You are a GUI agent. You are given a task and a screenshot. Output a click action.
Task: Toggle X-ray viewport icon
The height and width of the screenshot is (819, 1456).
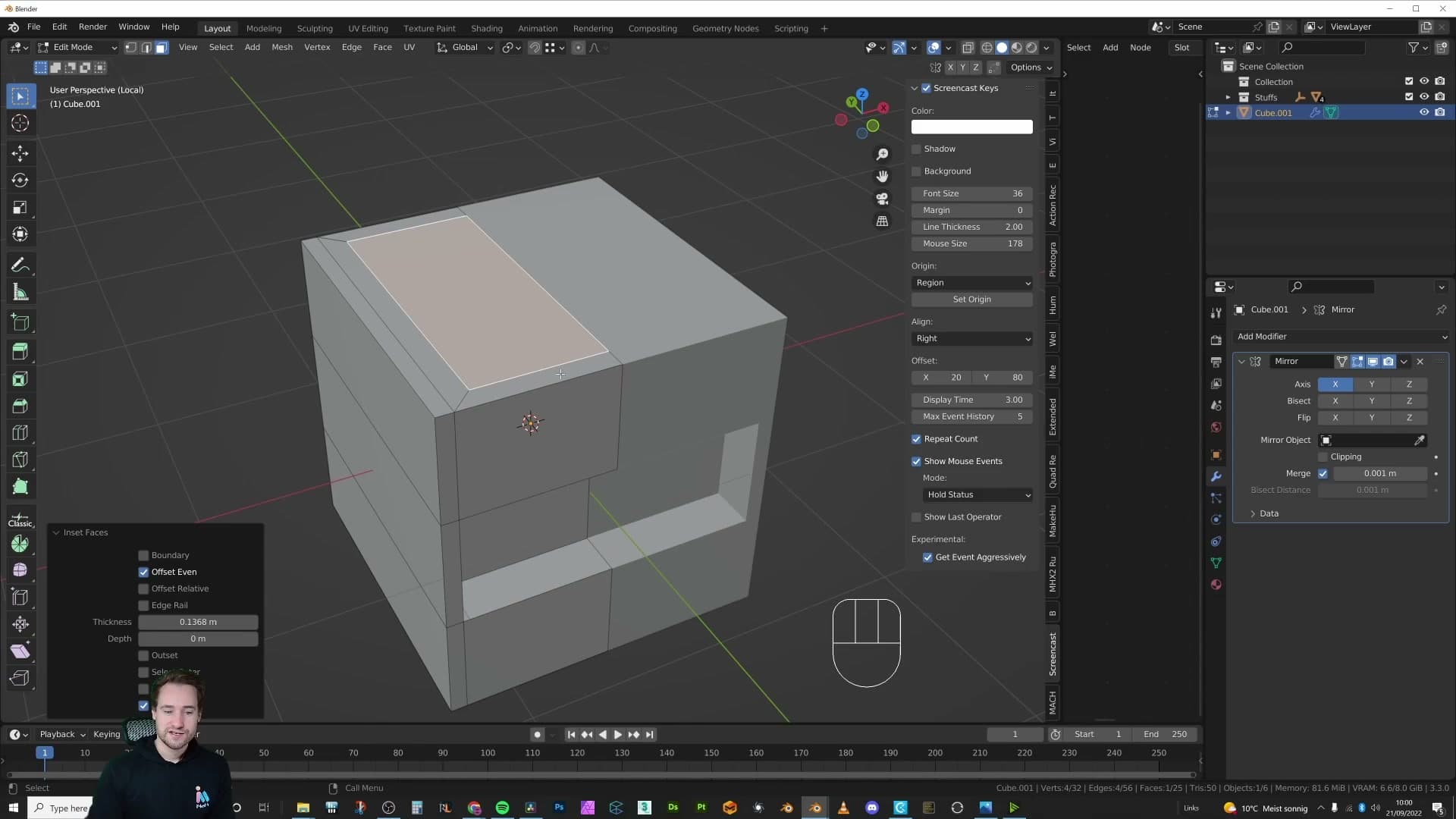pos(968,47)
